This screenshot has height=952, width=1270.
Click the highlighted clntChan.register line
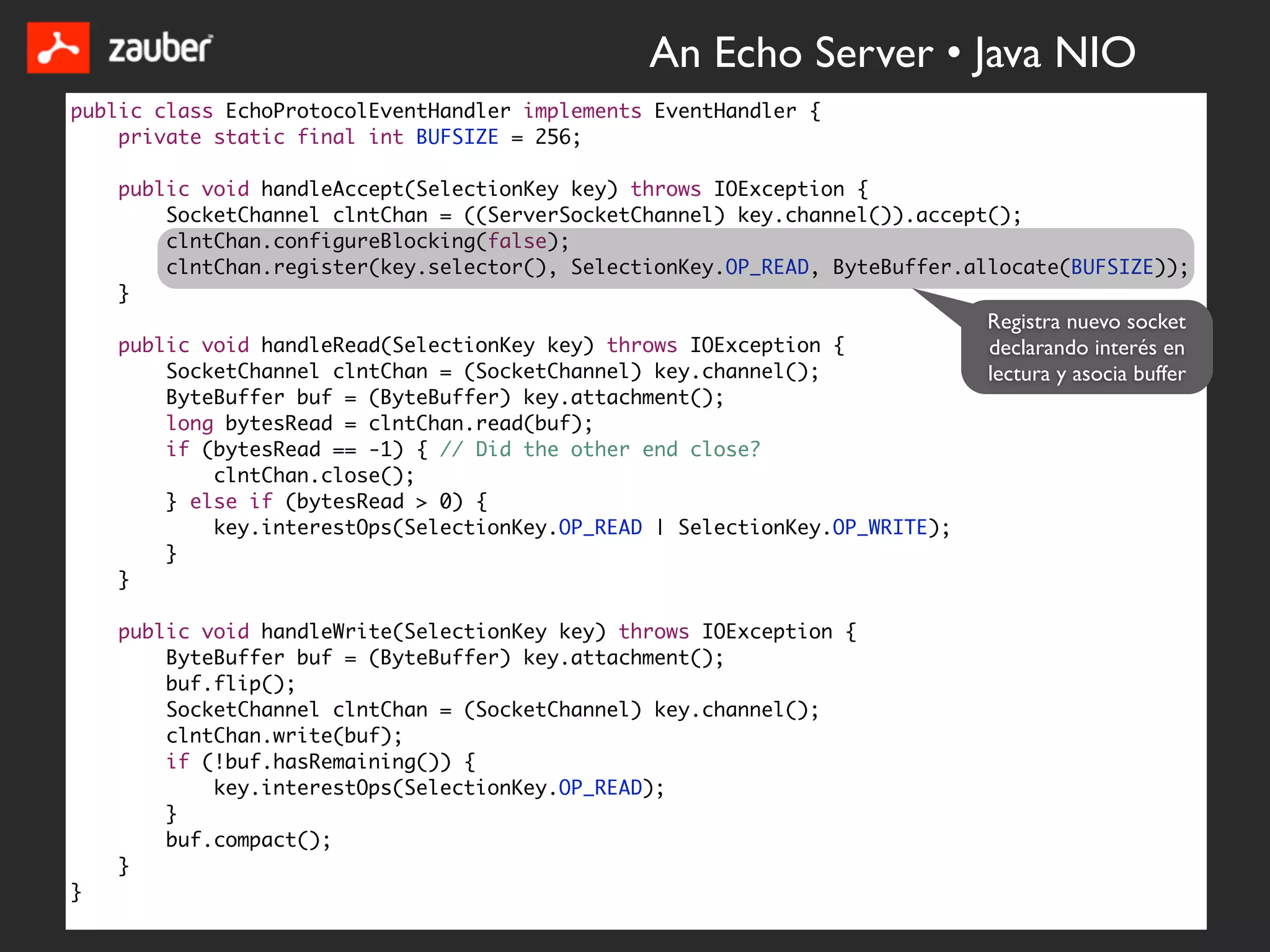point(676,267)
